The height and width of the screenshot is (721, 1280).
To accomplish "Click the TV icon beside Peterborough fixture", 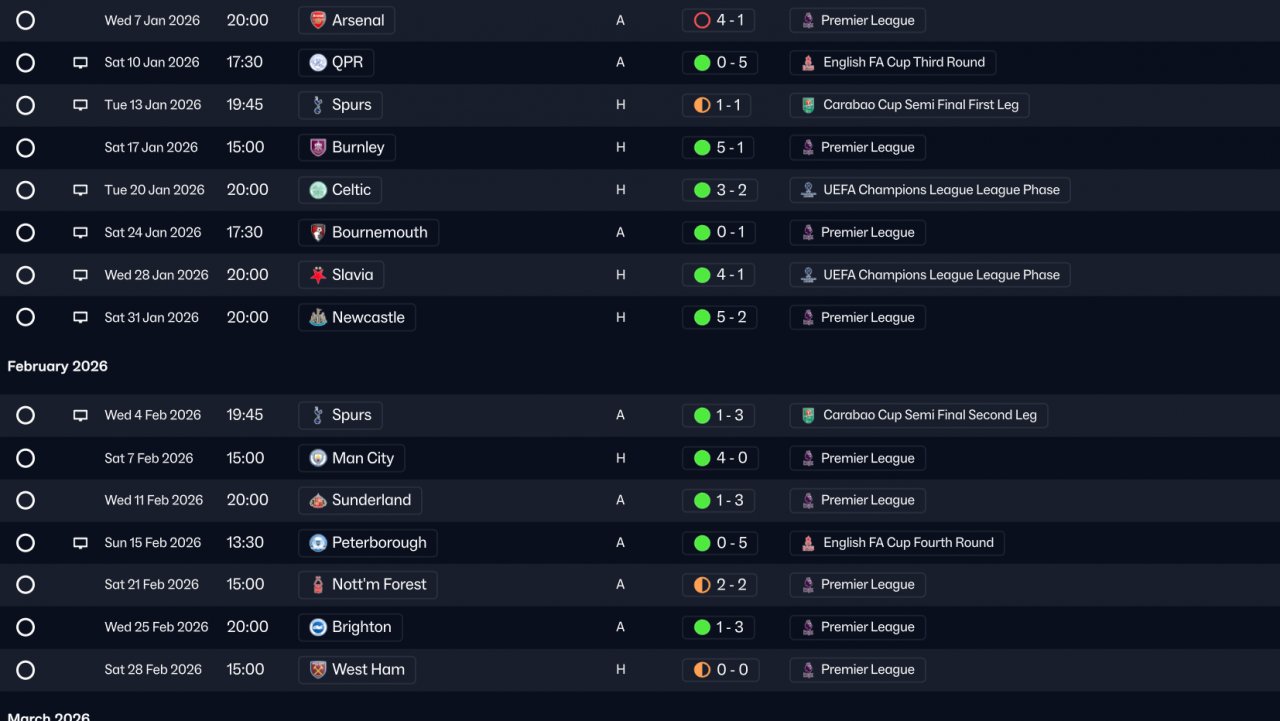I will 81,543.
